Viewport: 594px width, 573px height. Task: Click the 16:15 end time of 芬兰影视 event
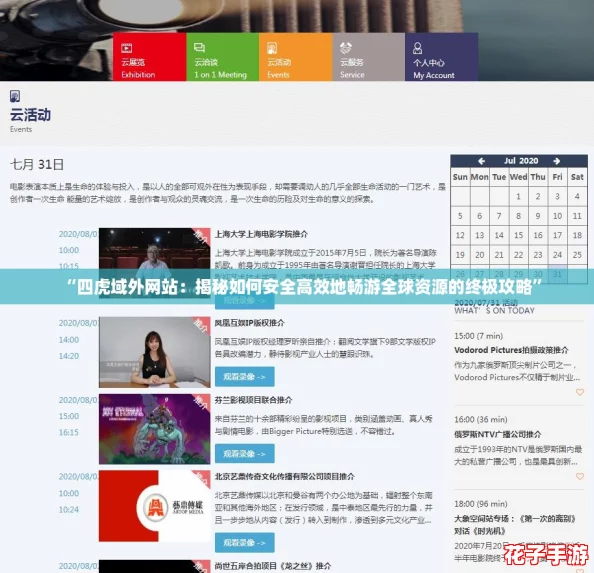pos(69,432)
